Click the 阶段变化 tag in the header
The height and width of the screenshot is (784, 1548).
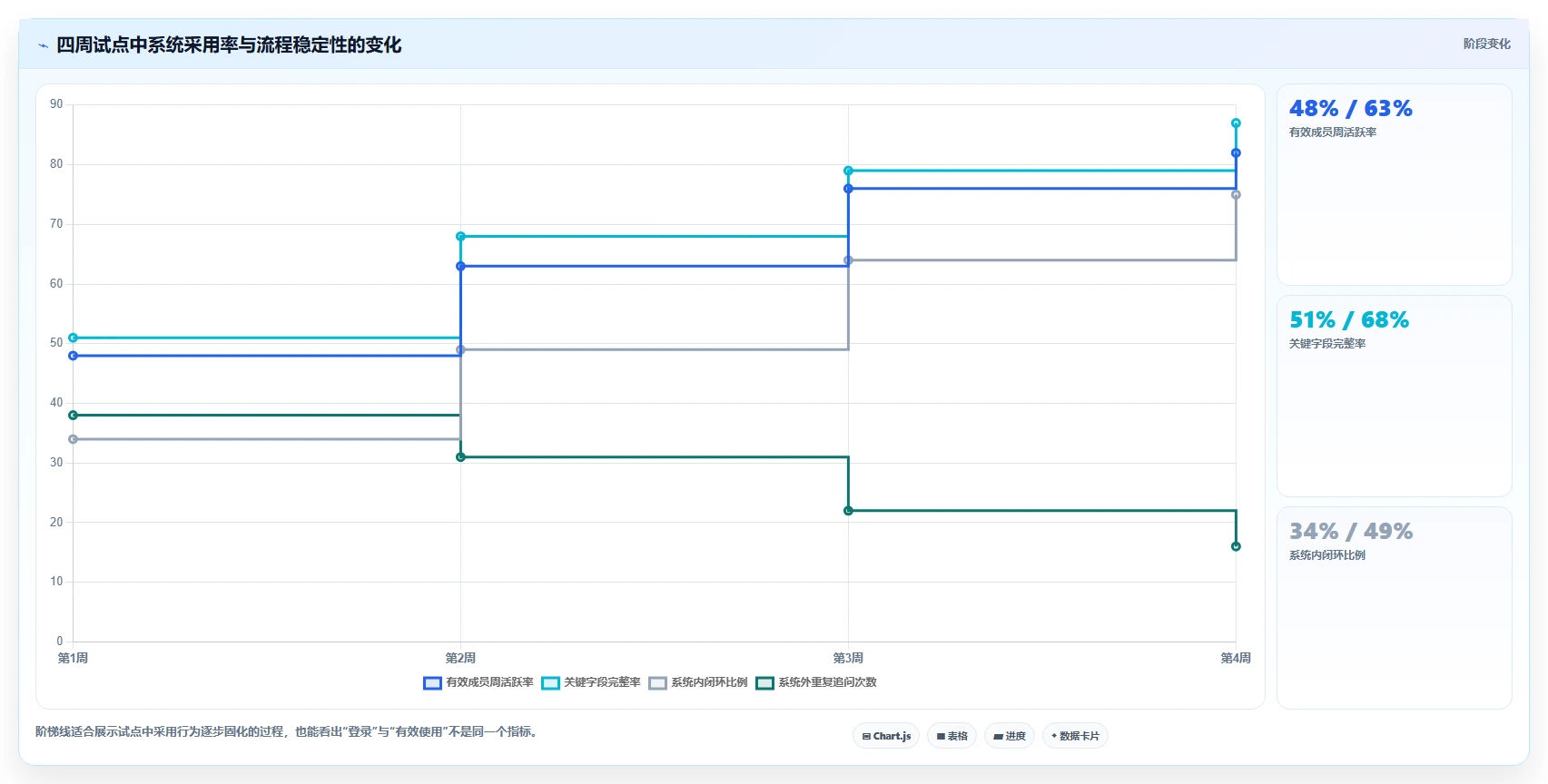coord(1486,44)
